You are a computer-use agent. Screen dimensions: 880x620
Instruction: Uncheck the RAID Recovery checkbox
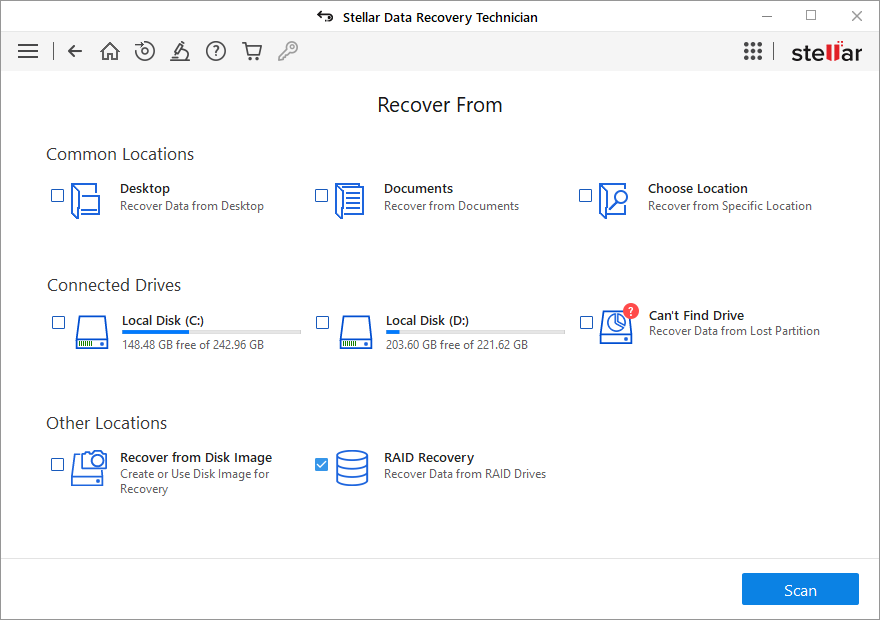pyautogui.click(x=322, y=464)
